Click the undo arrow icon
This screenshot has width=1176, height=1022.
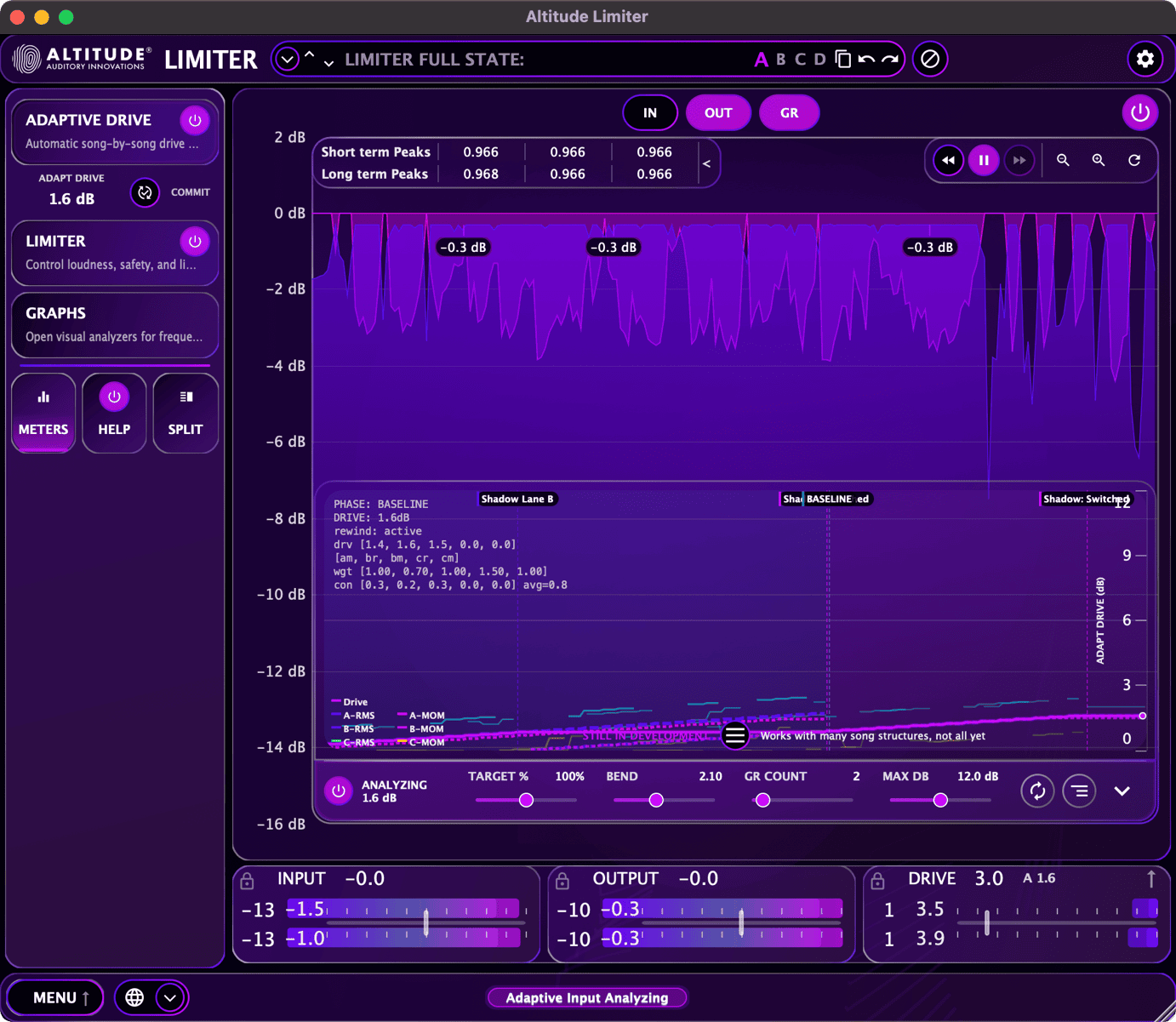pyautogui.click(x=866, y=60)
